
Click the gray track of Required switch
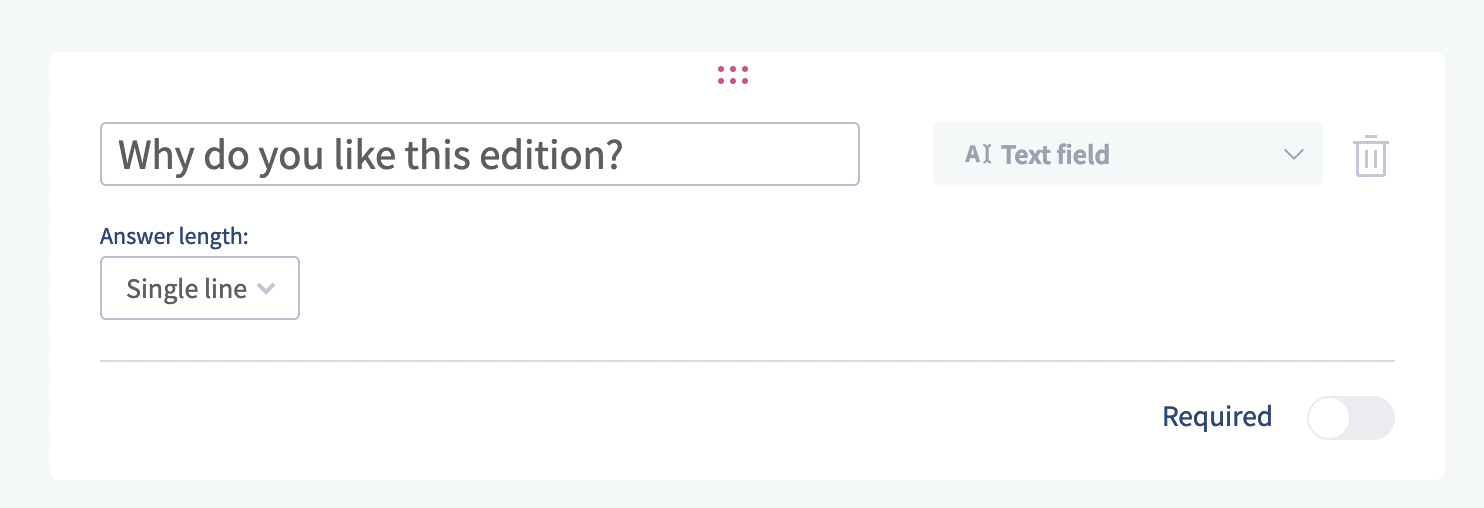pyautogui.click(x=1372, y=418)
